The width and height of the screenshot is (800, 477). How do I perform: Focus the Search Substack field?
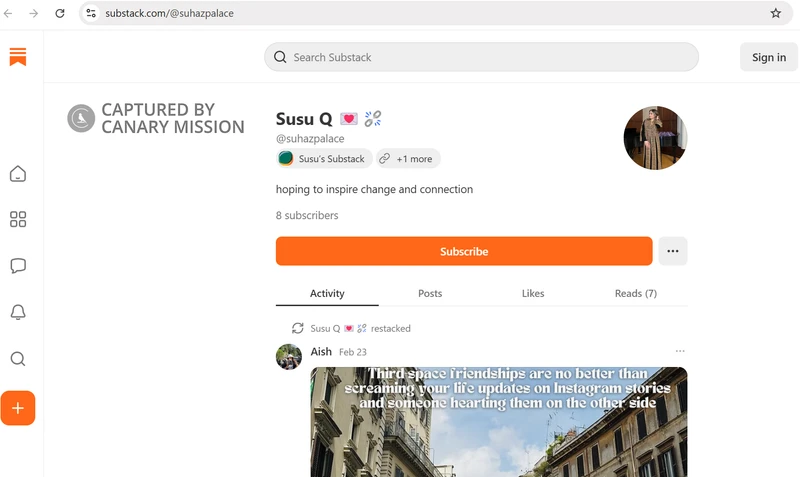click(481, 57)
